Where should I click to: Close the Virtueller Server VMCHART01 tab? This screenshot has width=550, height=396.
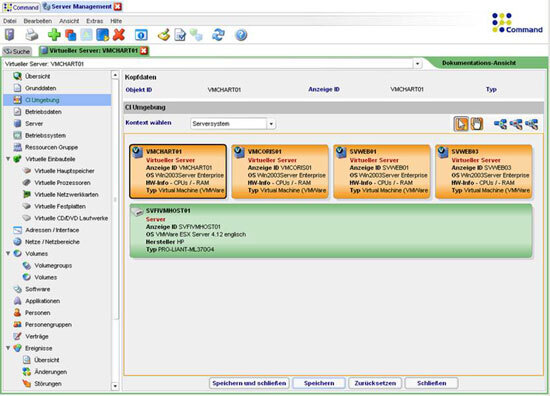click(144, 51)
